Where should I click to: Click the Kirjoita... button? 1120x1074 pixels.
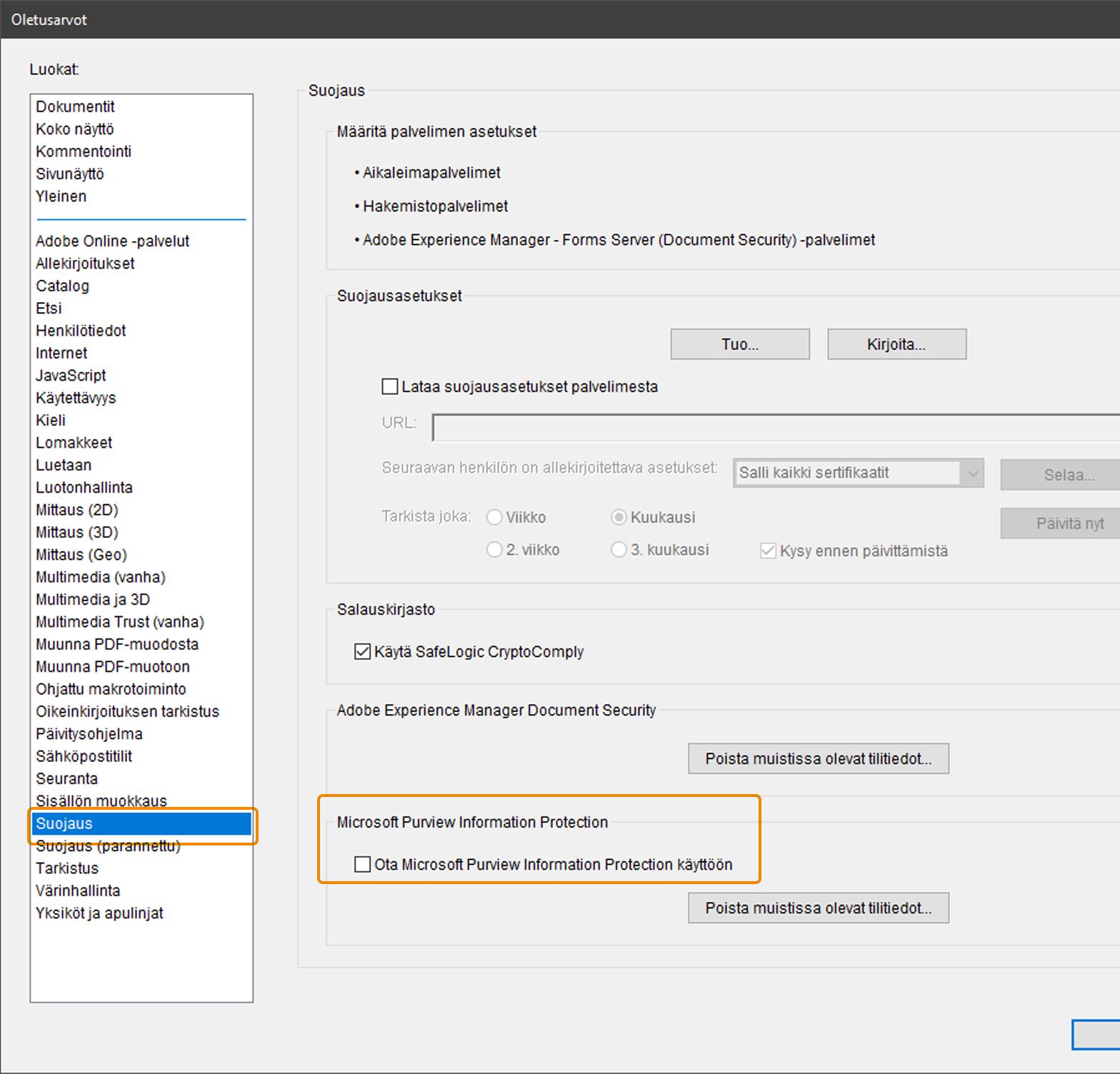tap(896, 344)
